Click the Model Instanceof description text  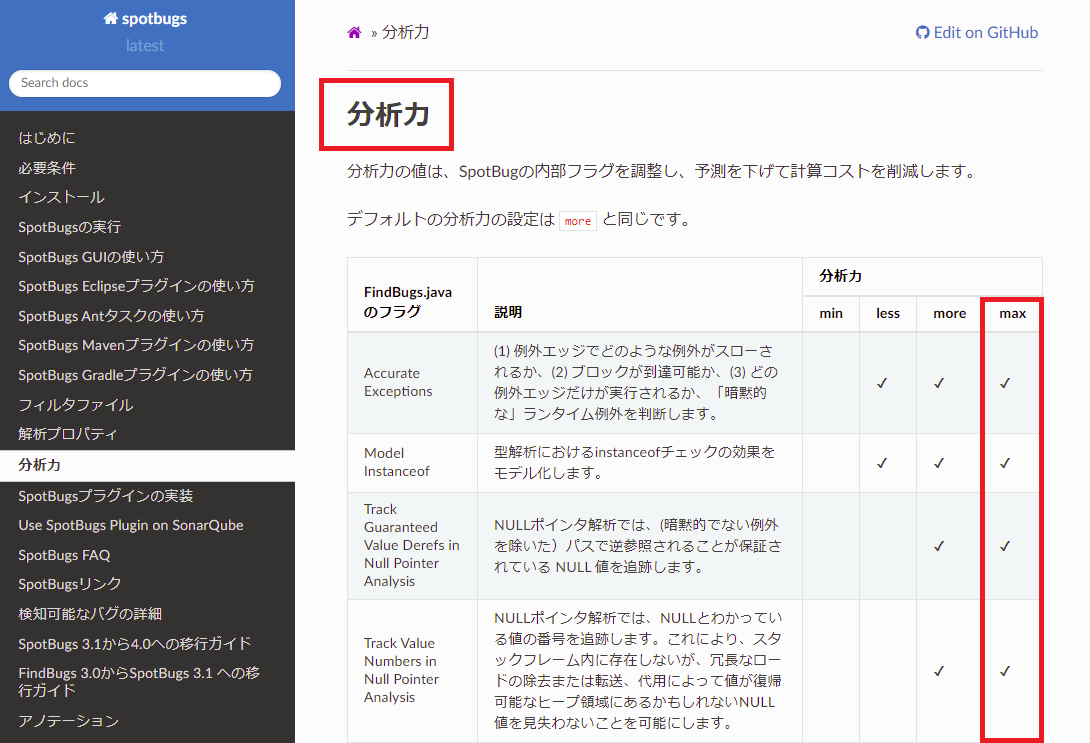tap(634, 462)
